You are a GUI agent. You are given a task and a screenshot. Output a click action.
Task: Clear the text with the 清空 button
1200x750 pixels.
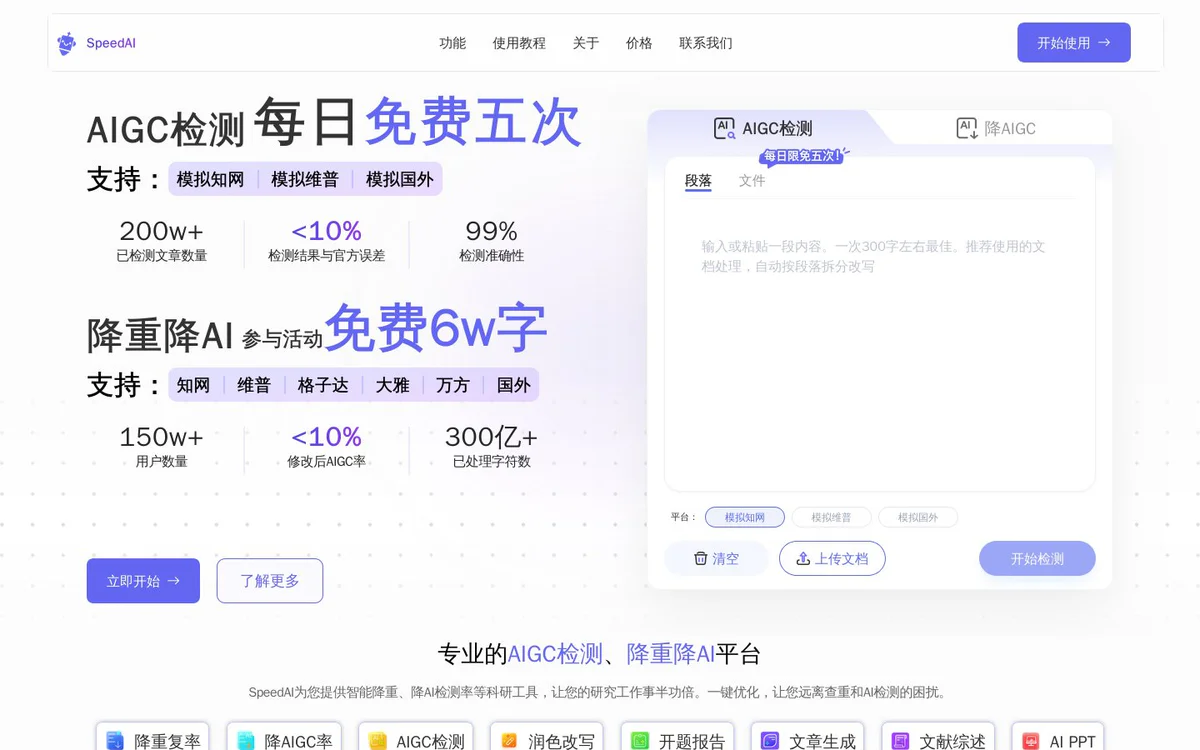(717, 559)
